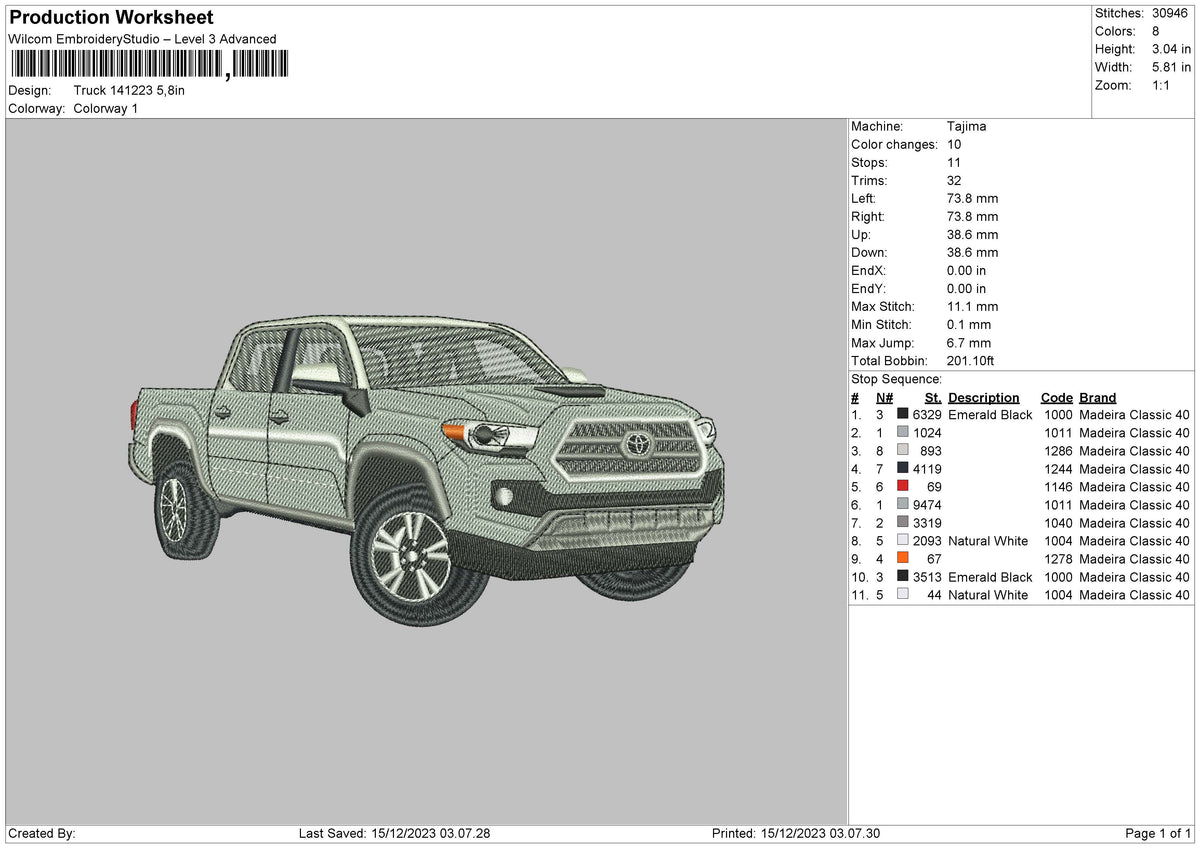Click the Trims value "32"

point(954,181)
